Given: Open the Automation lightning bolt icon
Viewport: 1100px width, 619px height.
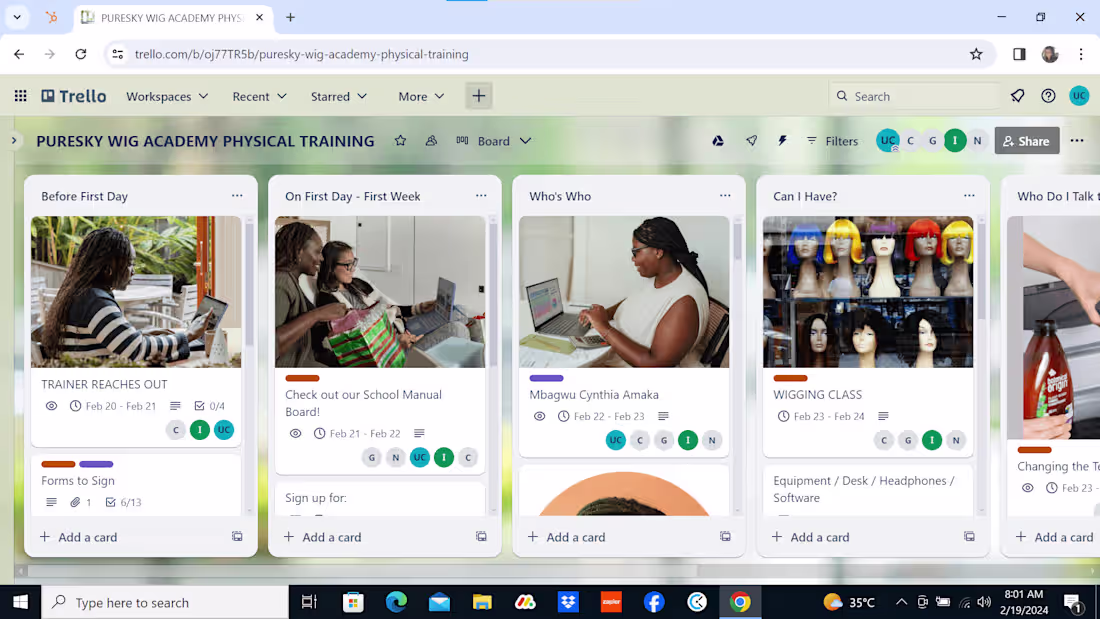Looking at the screenshot, I should 782,141.
